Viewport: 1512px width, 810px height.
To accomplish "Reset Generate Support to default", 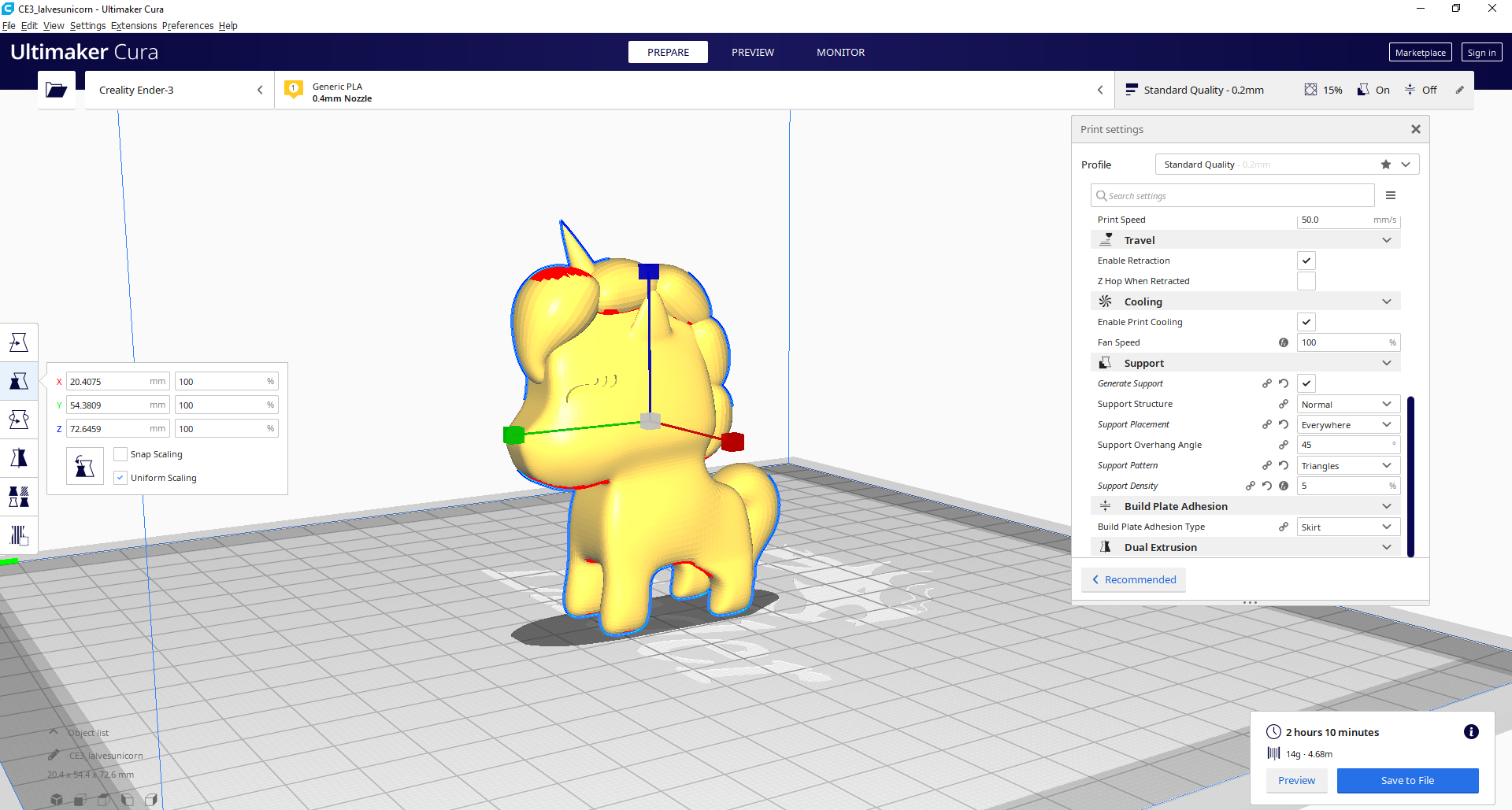I will tap(1284, 383).
